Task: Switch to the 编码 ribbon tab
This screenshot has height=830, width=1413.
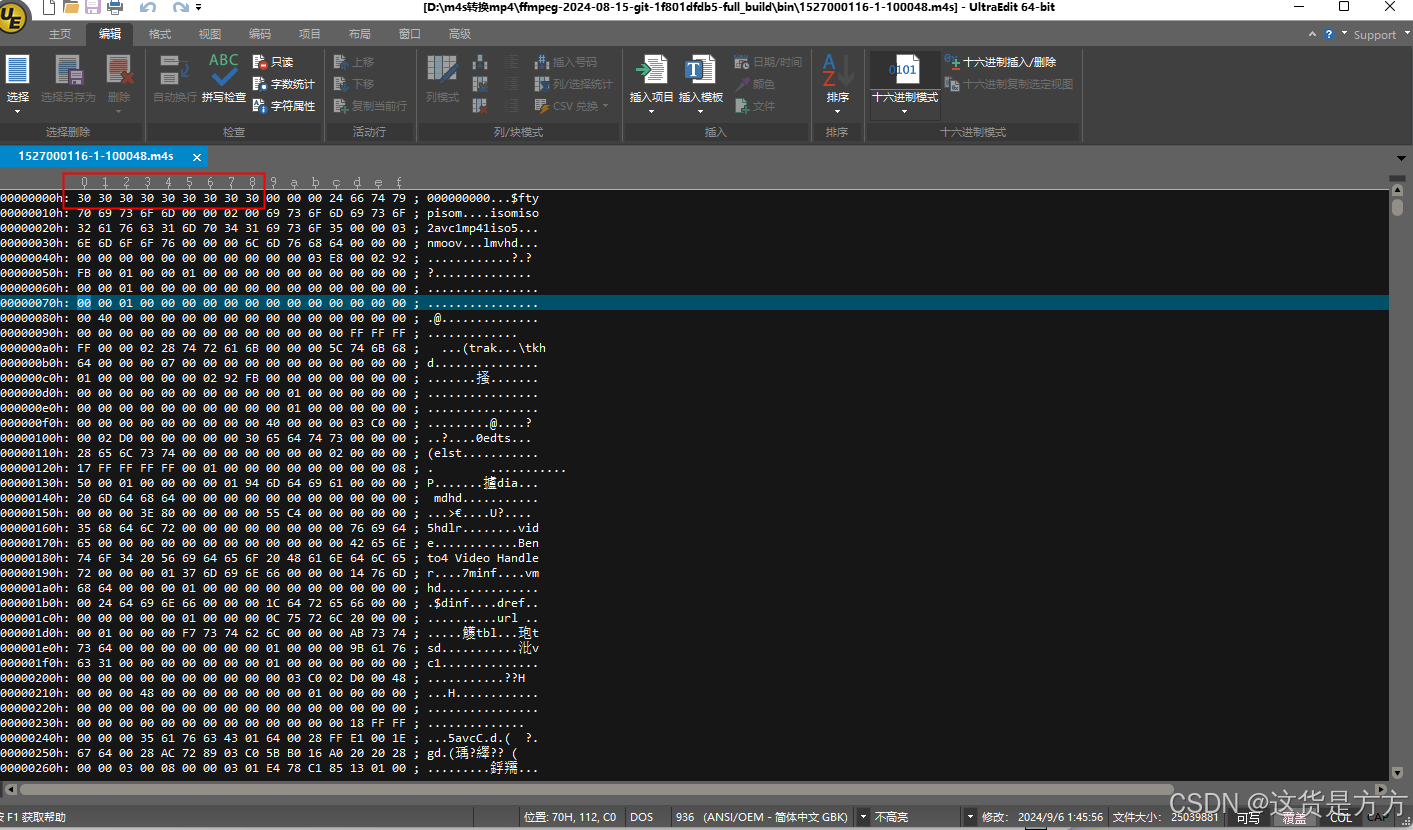Action: [260, 34]
